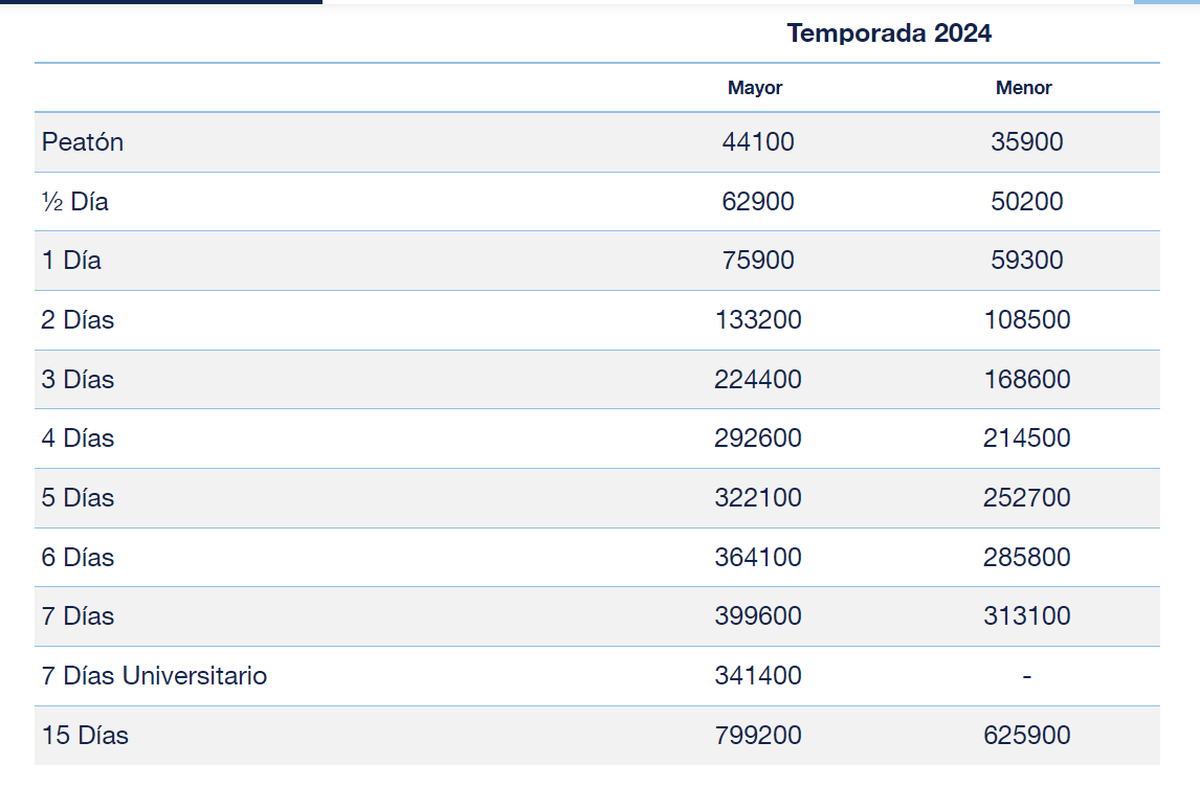
Task: Select the 15 Días row label
Action: point(85,736)
